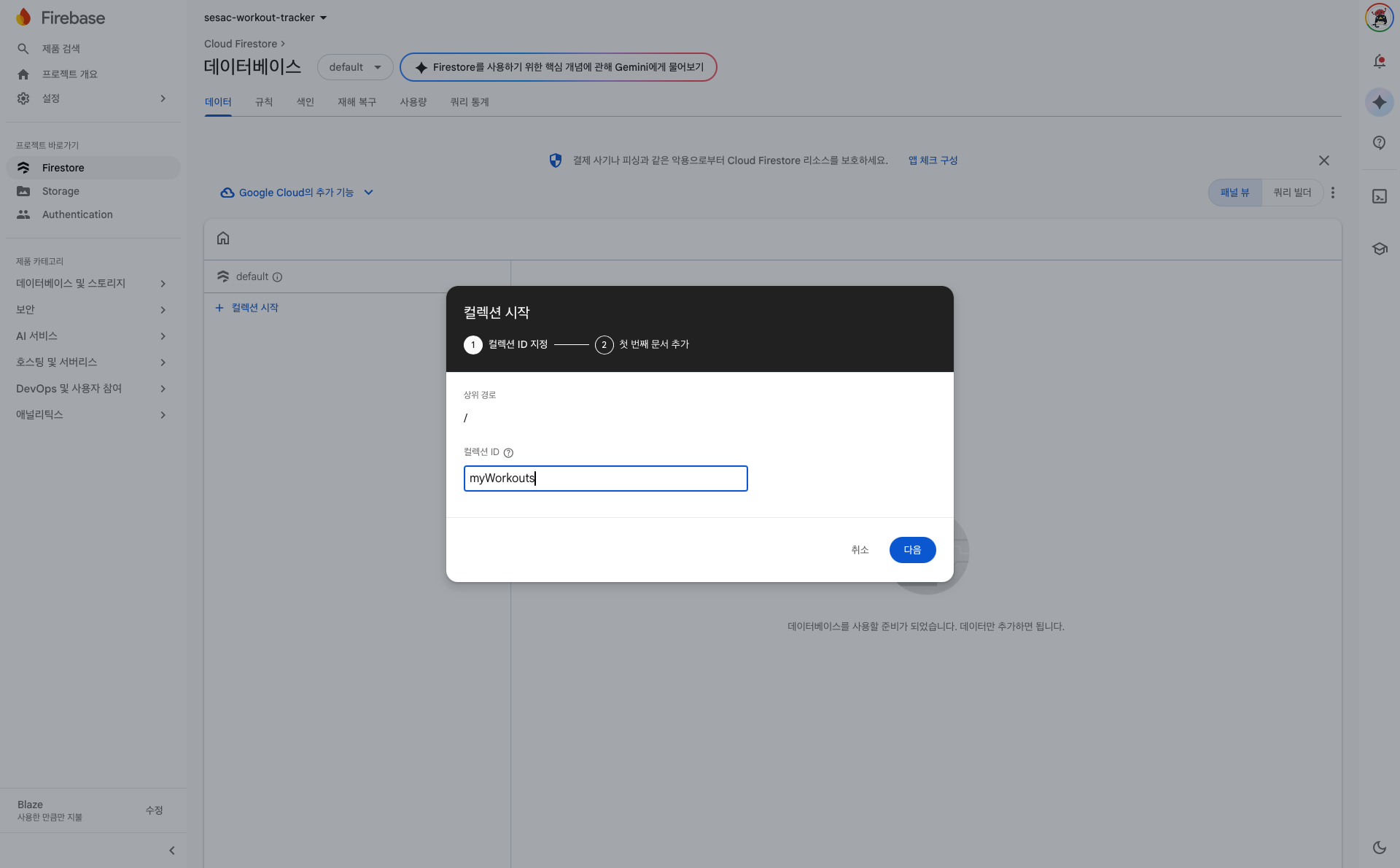Switch to 쿼리 빌더 view
This screenshot has height=868, width=1400.
pyautogui.click(x=1292, y=193)
